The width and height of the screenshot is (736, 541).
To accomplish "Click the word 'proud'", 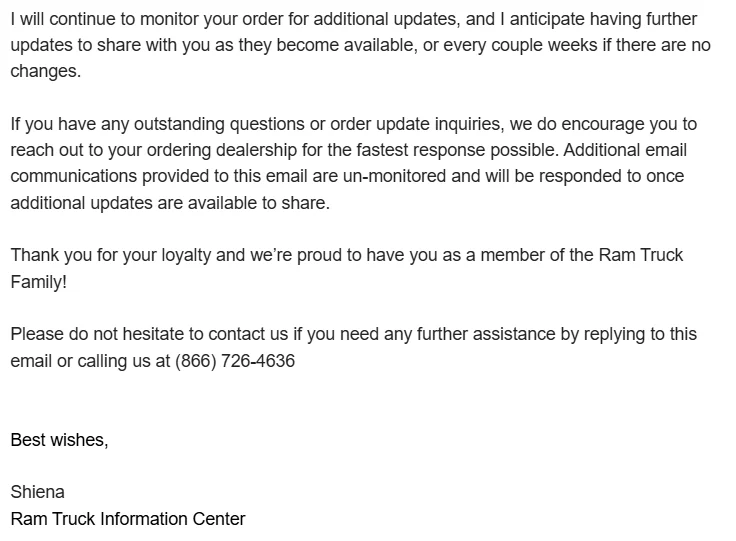I will click(x=319, y=256).
